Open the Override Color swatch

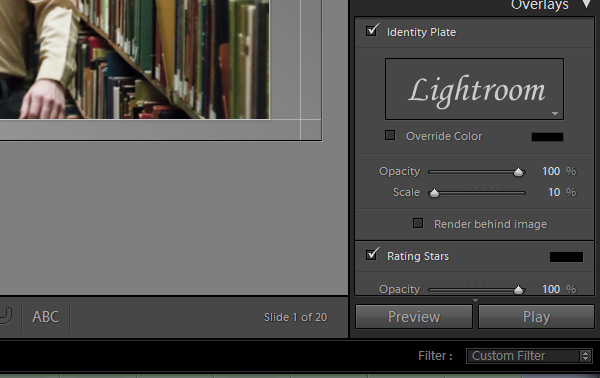point(547,137)
